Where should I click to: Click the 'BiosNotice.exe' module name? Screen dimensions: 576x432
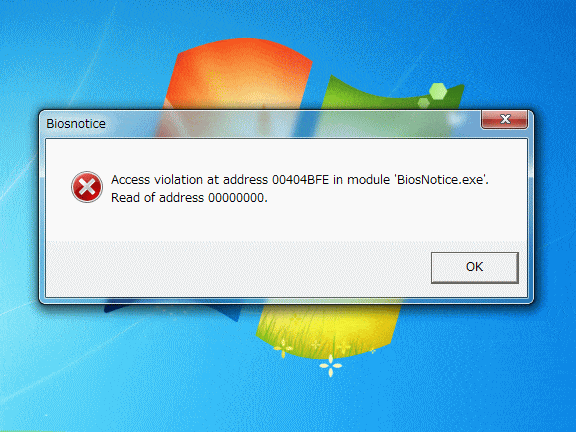[x=440, y=180]
